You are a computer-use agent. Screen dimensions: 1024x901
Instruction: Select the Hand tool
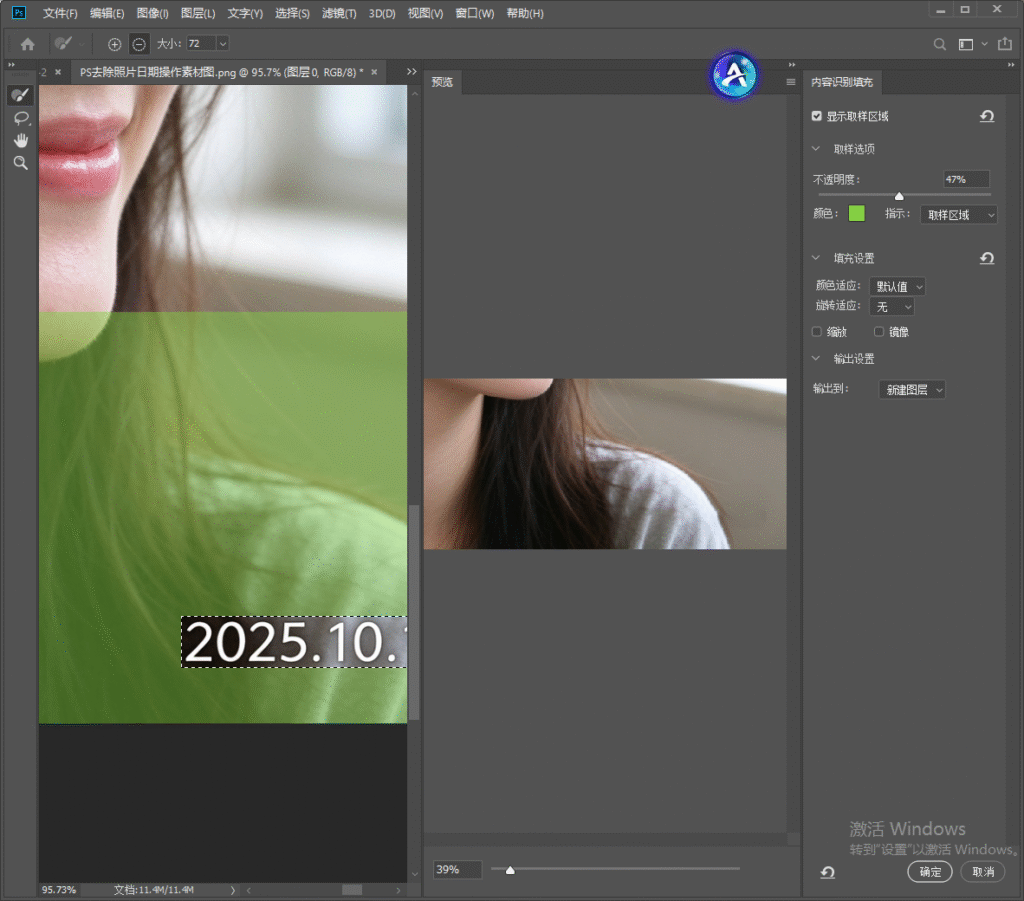21,140
